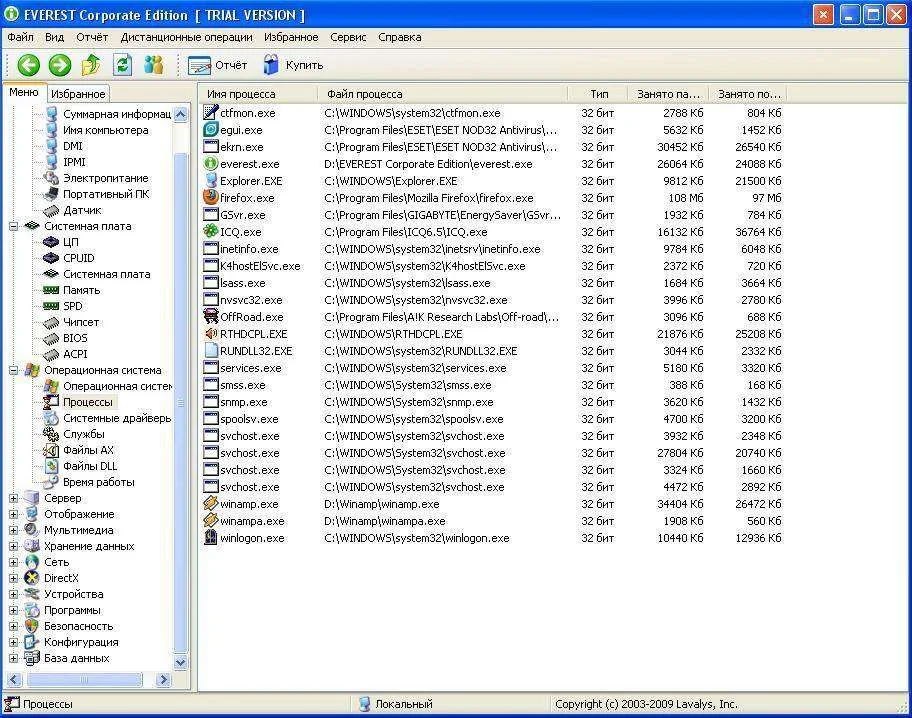Open the Справка menu

(x=400, y=37)
